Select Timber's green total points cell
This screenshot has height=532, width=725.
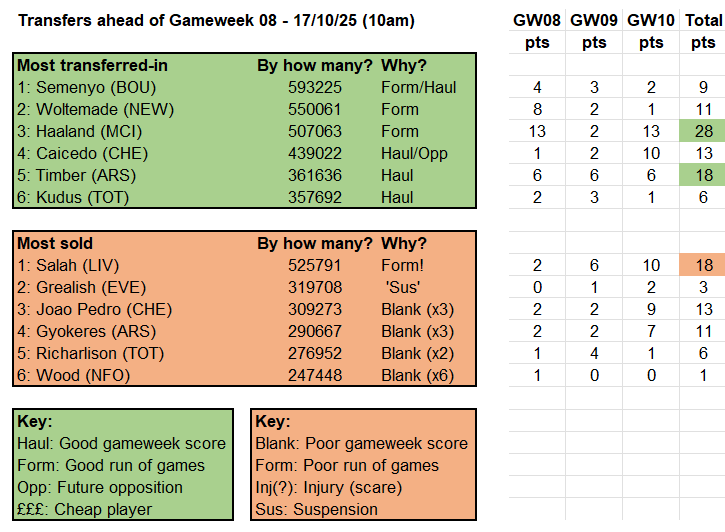click(703, 175)
